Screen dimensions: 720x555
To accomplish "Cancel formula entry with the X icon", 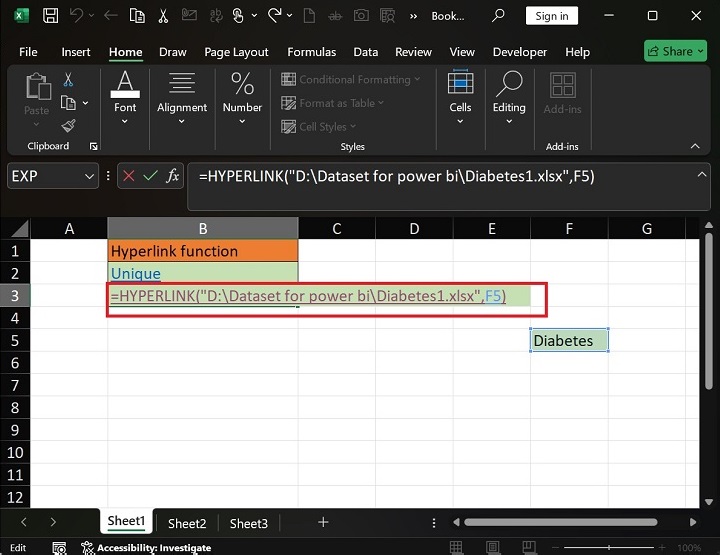I will tap(128, 176).
